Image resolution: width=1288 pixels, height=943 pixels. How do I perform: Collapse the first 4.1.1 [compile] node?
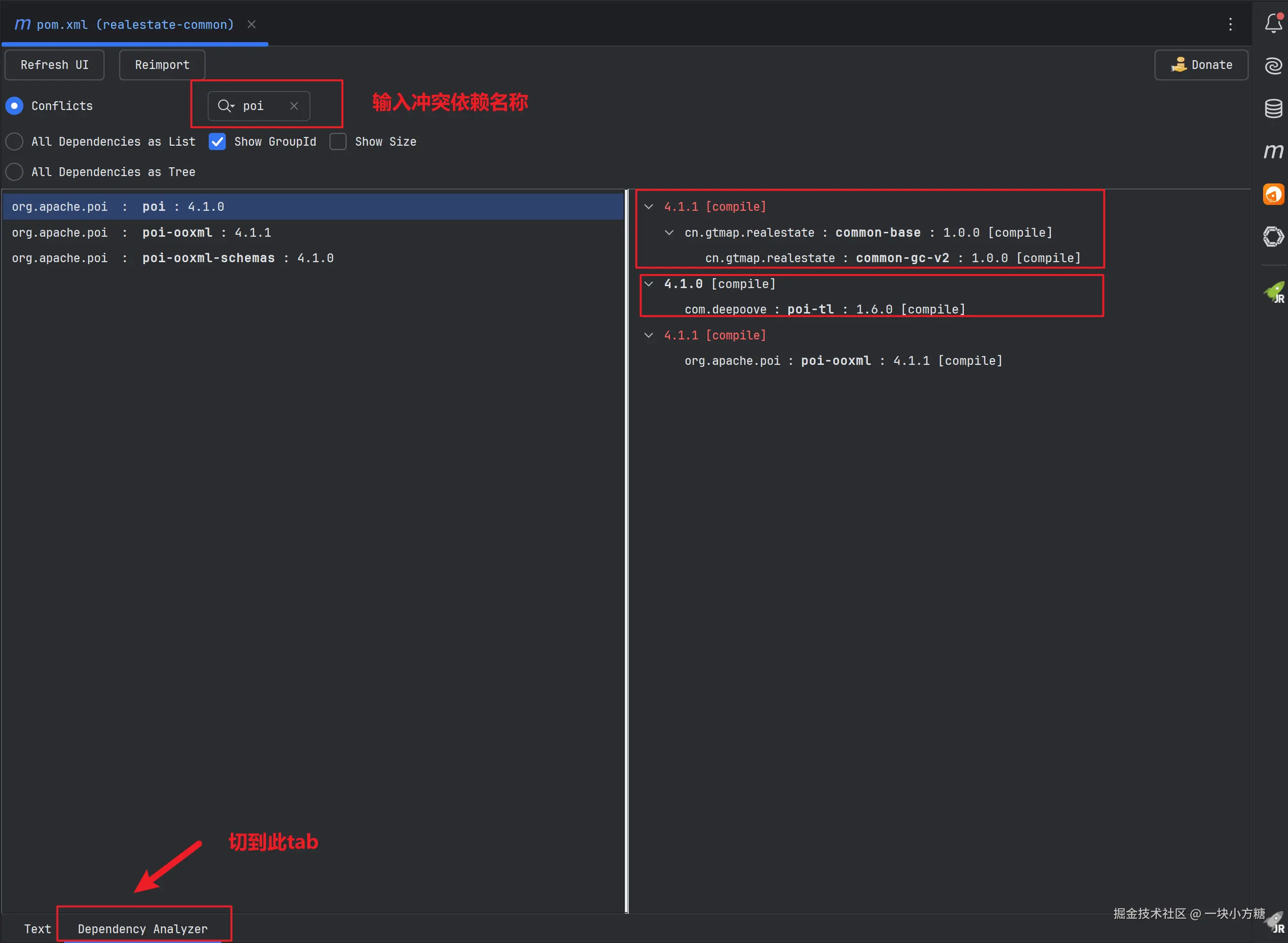(648, 206)
